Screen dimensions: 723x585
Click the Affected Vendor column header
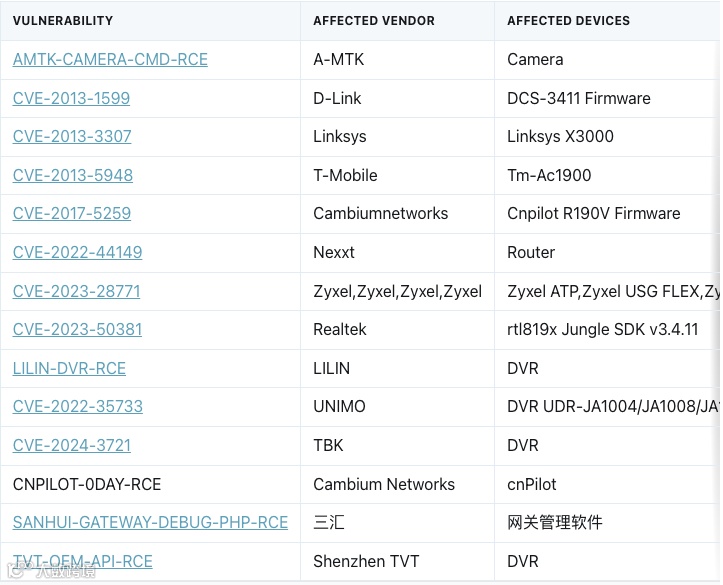click(x=374, y=20)
